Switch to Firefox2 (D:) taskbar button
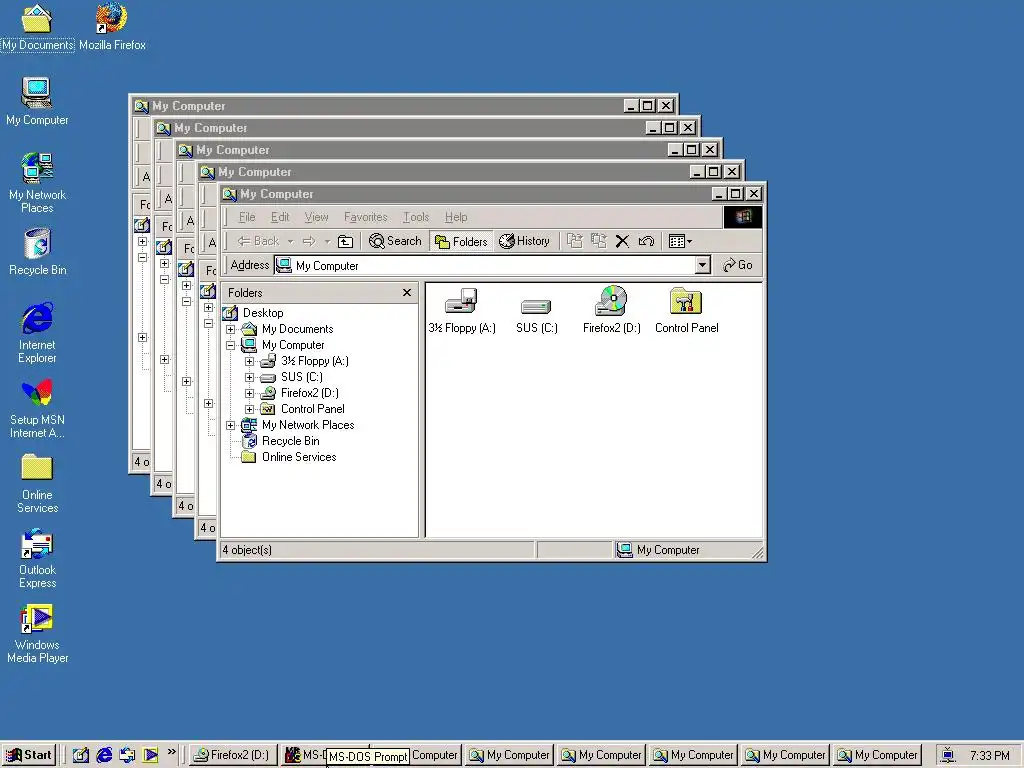Viewport: 1024px width, 768px height. (234, 755)
